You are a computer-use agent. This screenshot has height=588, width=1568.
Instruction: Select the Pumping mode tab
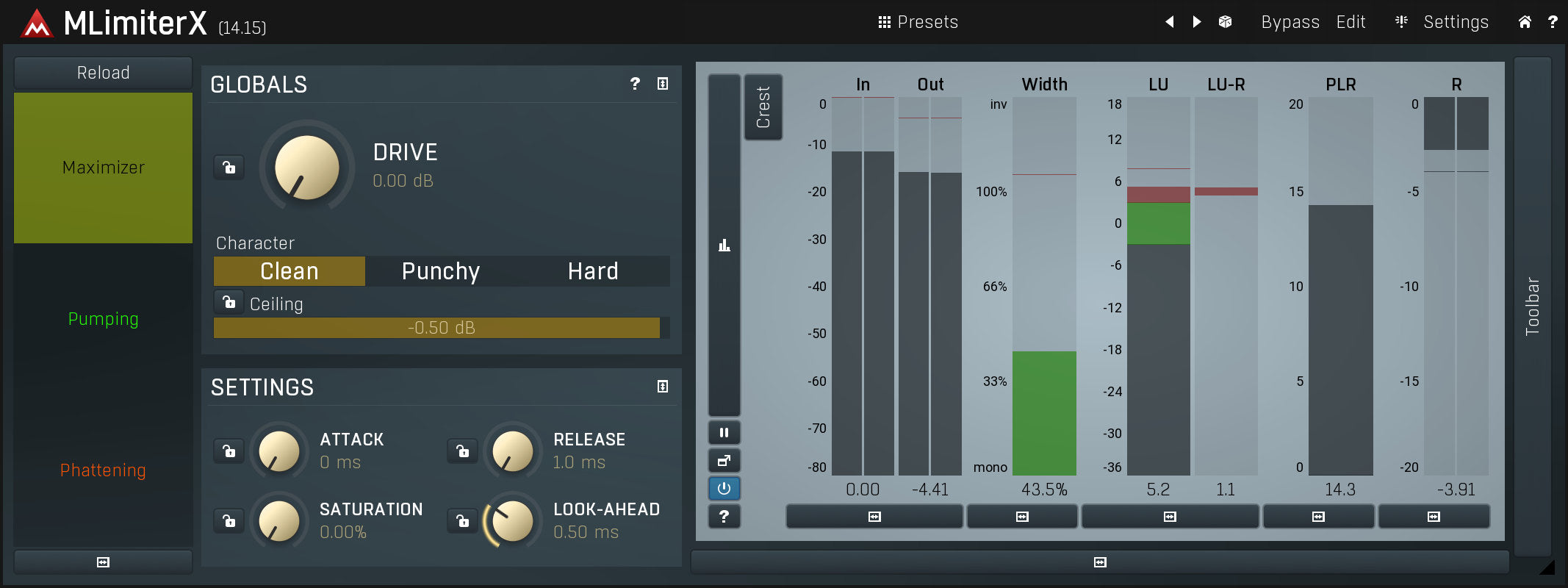coord(103,319)
